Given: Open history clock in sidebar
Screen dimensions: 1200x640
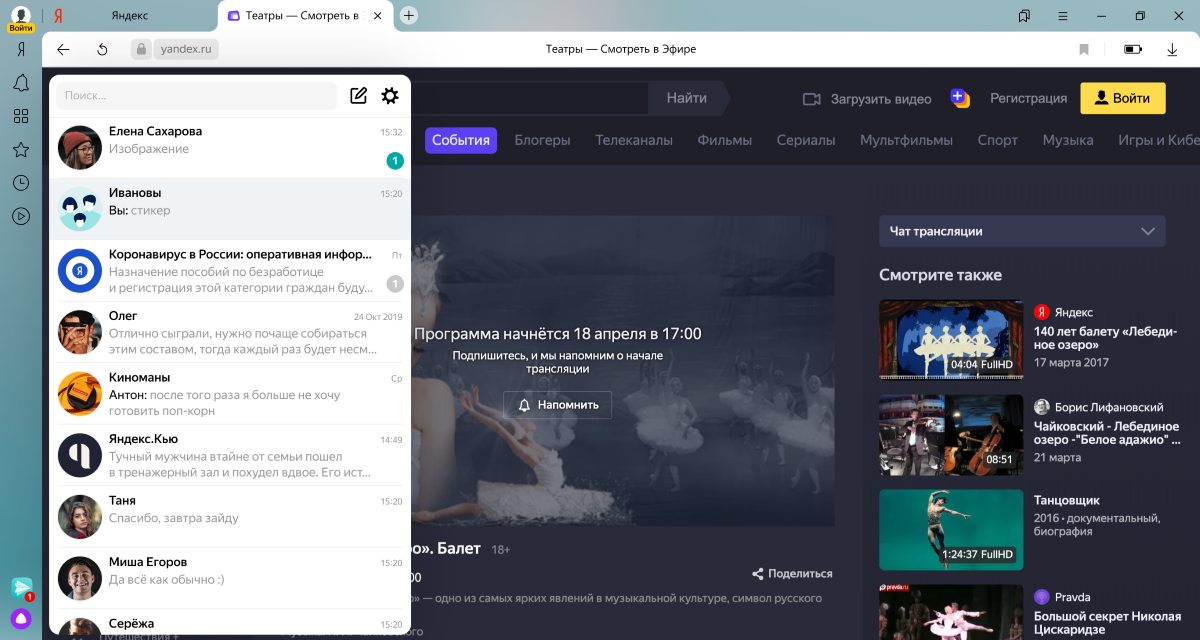Looking at the screenshot, I should point(20,183).
